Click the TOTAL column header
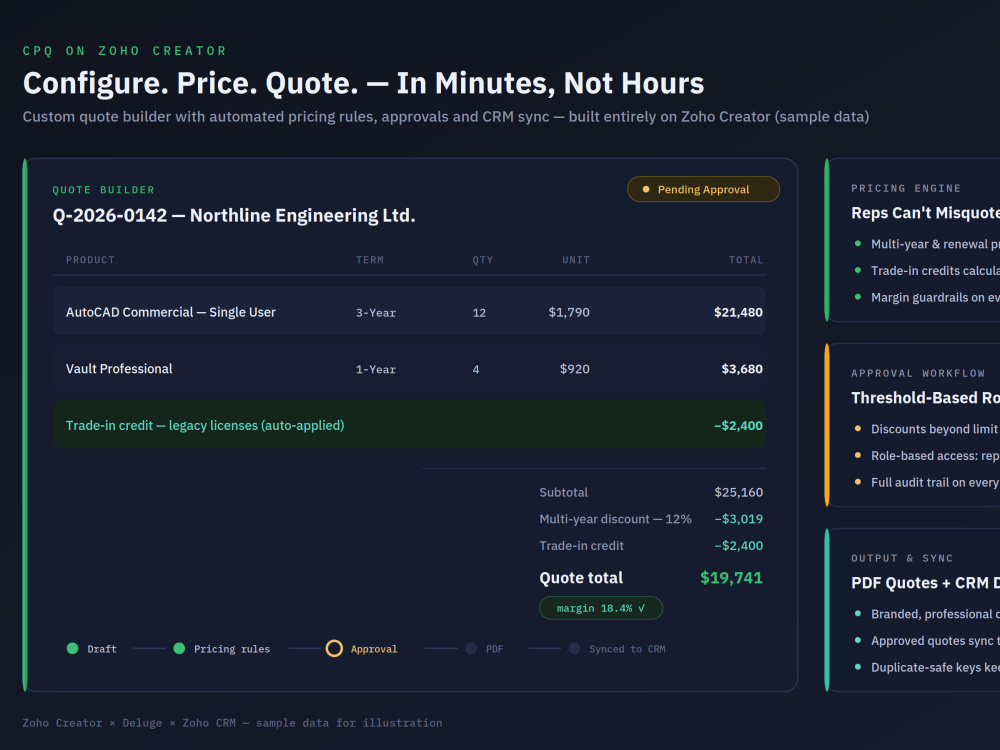Screen dimensions: 1000x750 (x=746, y=260)
